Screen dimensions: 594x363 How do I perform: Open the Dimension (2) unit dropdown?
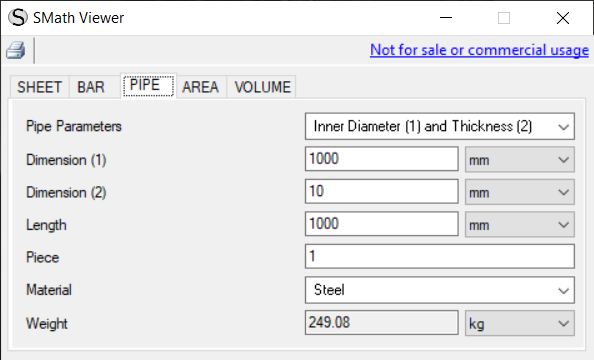[x=520, y=192]
